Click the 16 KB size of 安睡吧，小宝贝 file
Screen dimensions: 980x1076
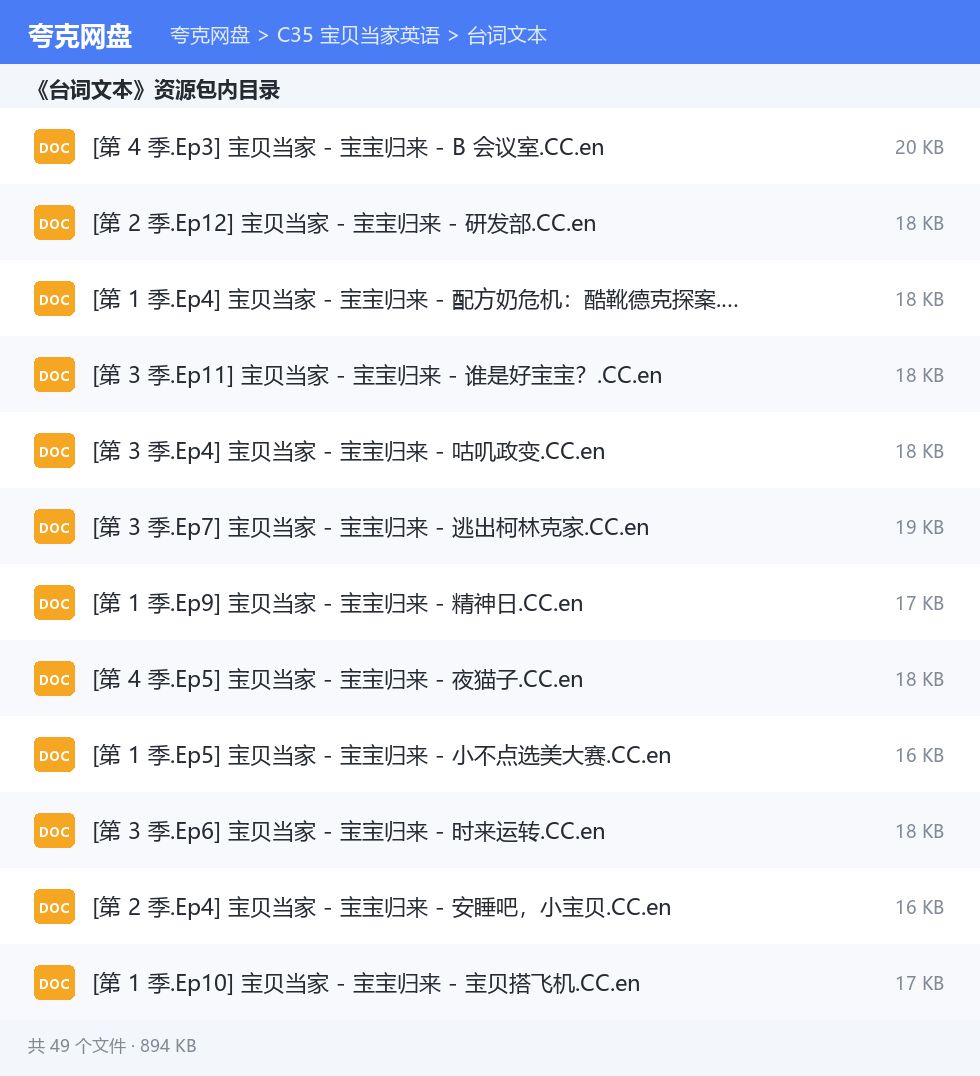[920, 907]
